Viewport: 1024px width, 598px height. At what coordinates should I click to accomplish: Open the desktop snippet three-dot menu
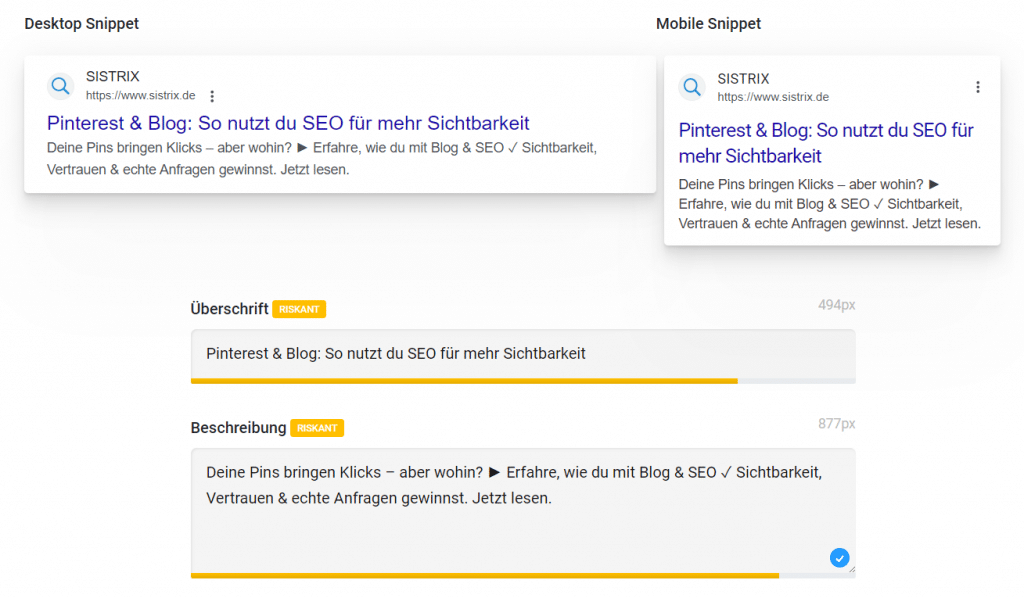pos(212,96)
